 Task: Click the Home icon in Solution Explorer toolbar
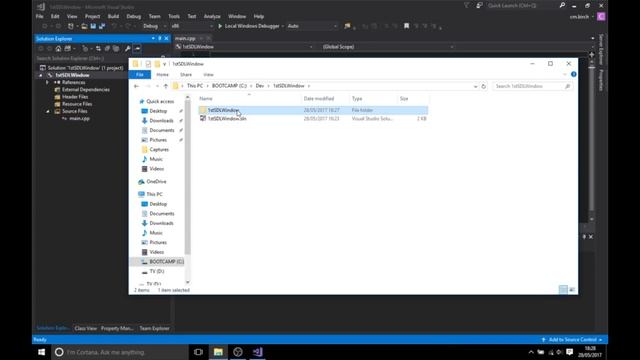(58, 49)
